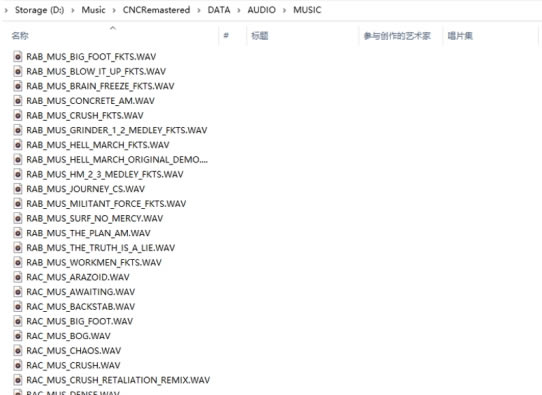Select file name RAB_MUS_CRUSH_FKTS.WAV
Screen dimensions: 542x395
point(85,115)
